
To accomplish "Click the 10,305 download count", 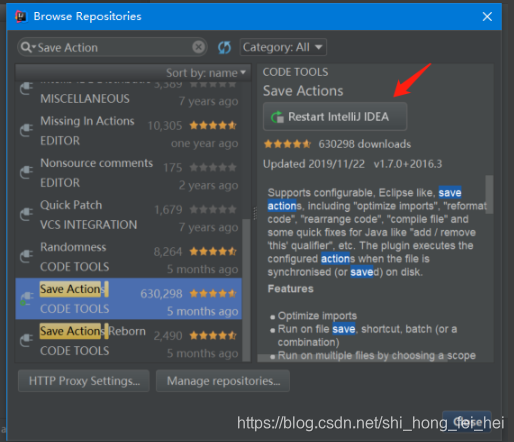I will (165, 126).
